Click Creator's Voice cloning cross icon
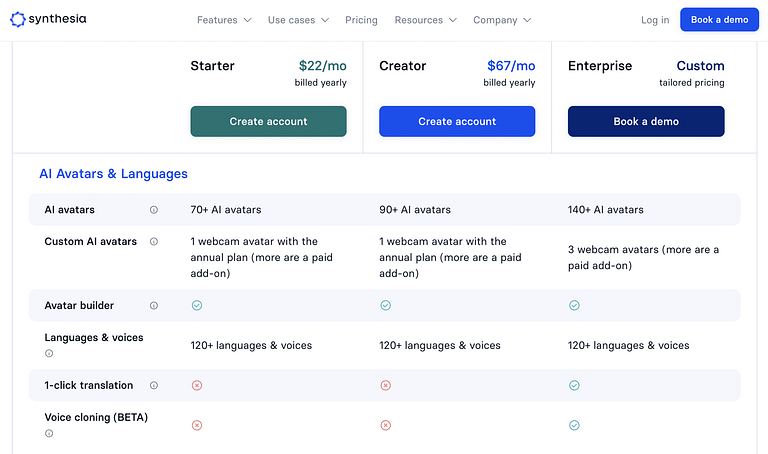 coord(386,425)
